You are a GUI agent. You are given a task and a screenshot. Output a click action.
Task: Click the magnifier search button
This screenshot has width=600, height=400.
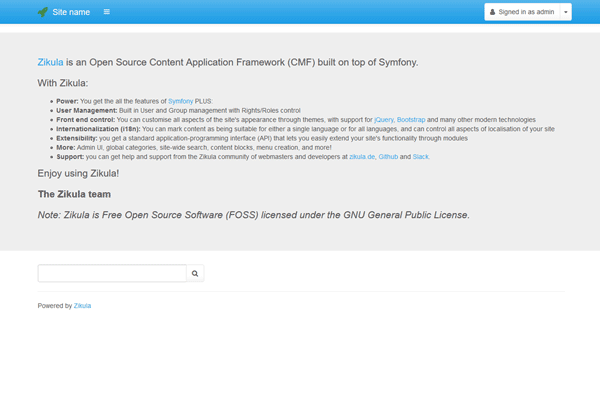(x=196, y=272)
